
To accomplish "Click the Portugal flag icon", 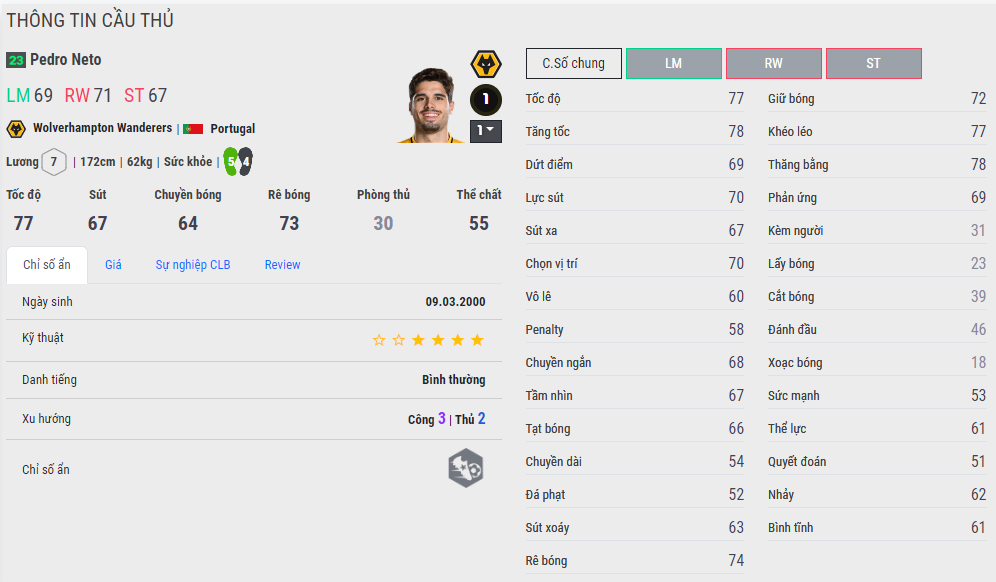I will 193,129.
